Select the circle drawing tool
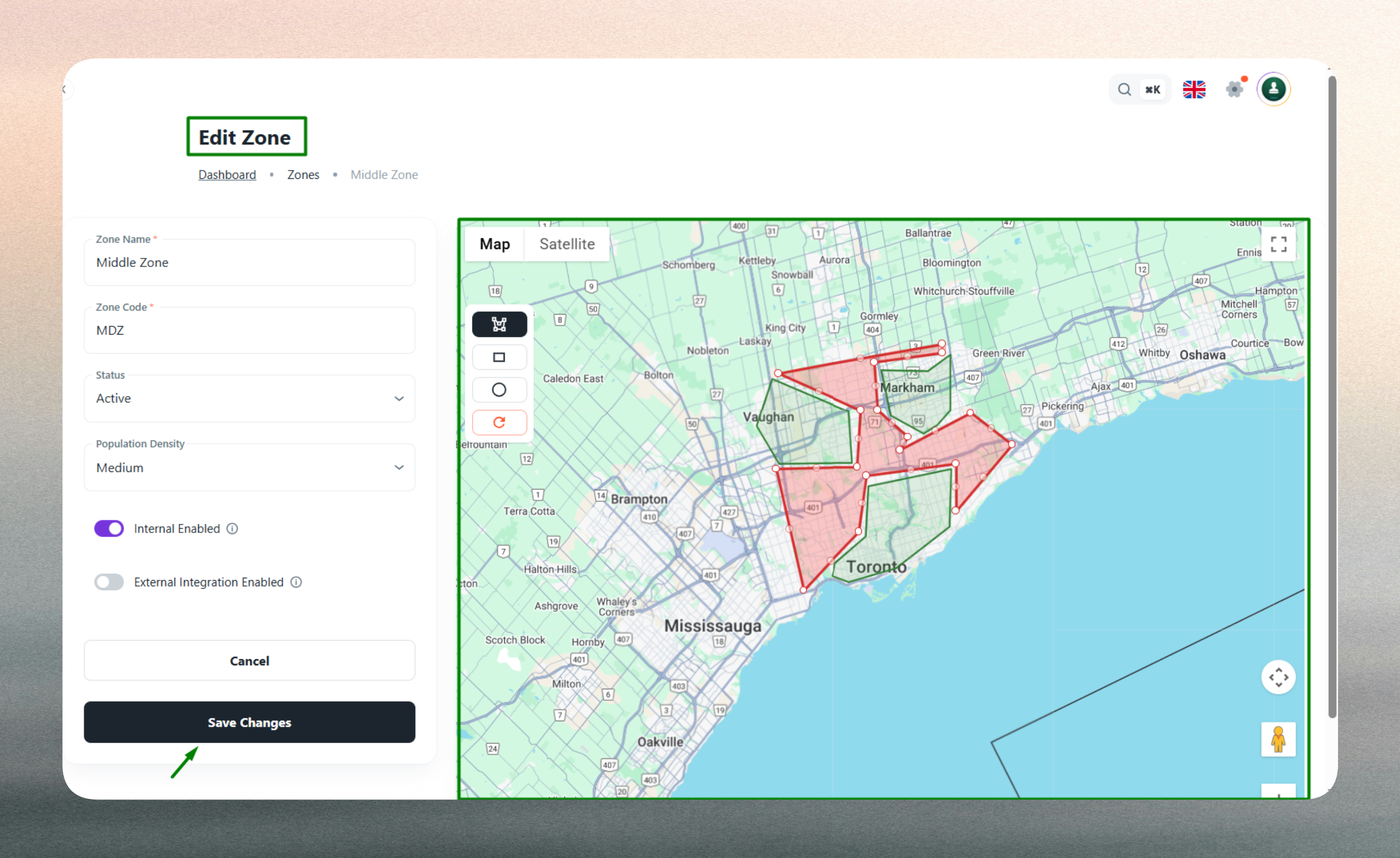Screen dimensions: 1400x858 point(499,390)
